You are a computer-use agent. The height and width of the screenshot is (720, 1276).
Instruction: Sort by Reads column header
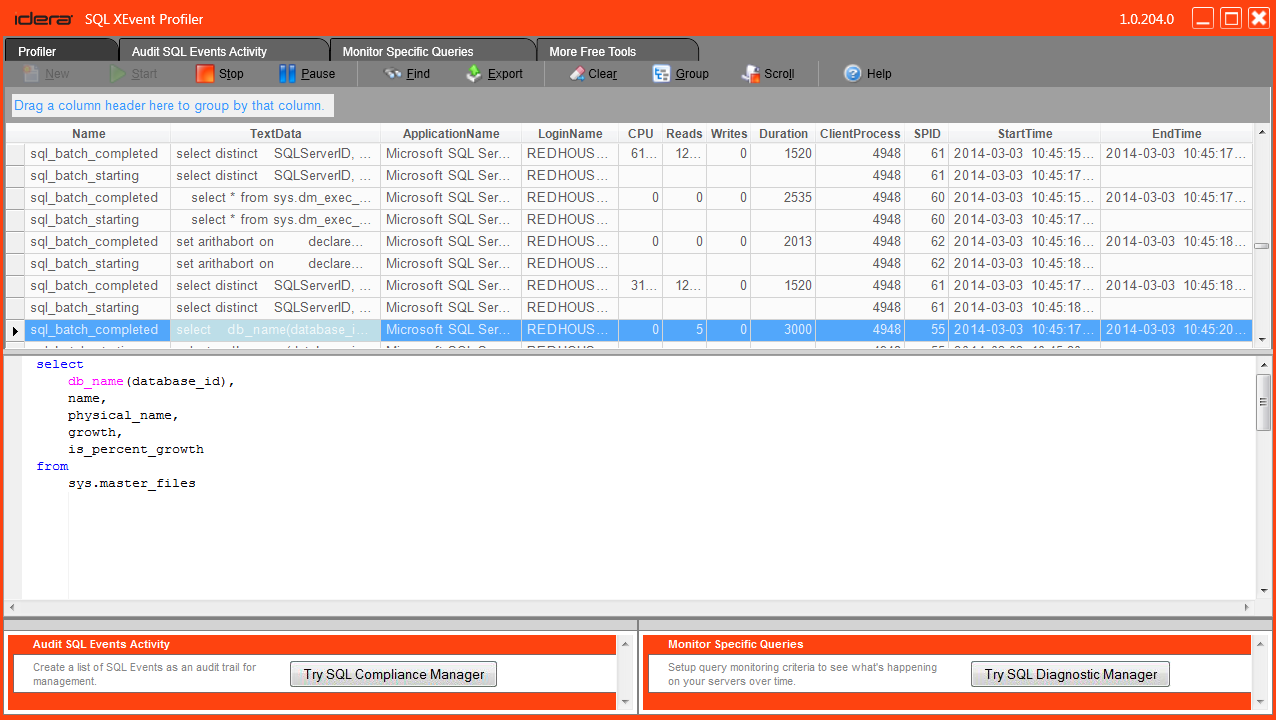685,134
